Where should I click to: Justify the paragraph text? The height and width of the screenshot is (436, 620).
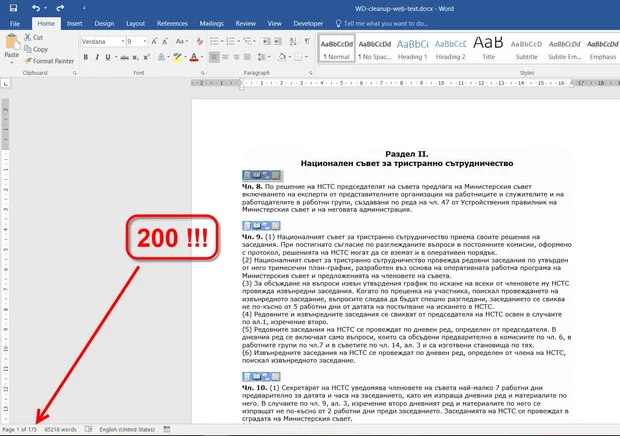(247, 58)
